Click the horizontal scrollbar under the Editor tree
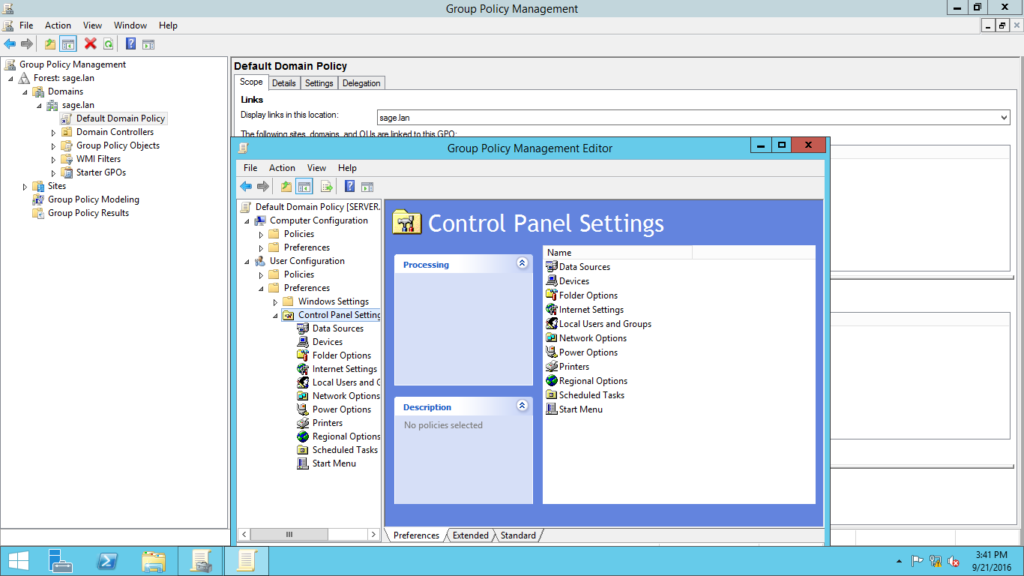This screenshot has width=1024, height=576. pos(310,535)
